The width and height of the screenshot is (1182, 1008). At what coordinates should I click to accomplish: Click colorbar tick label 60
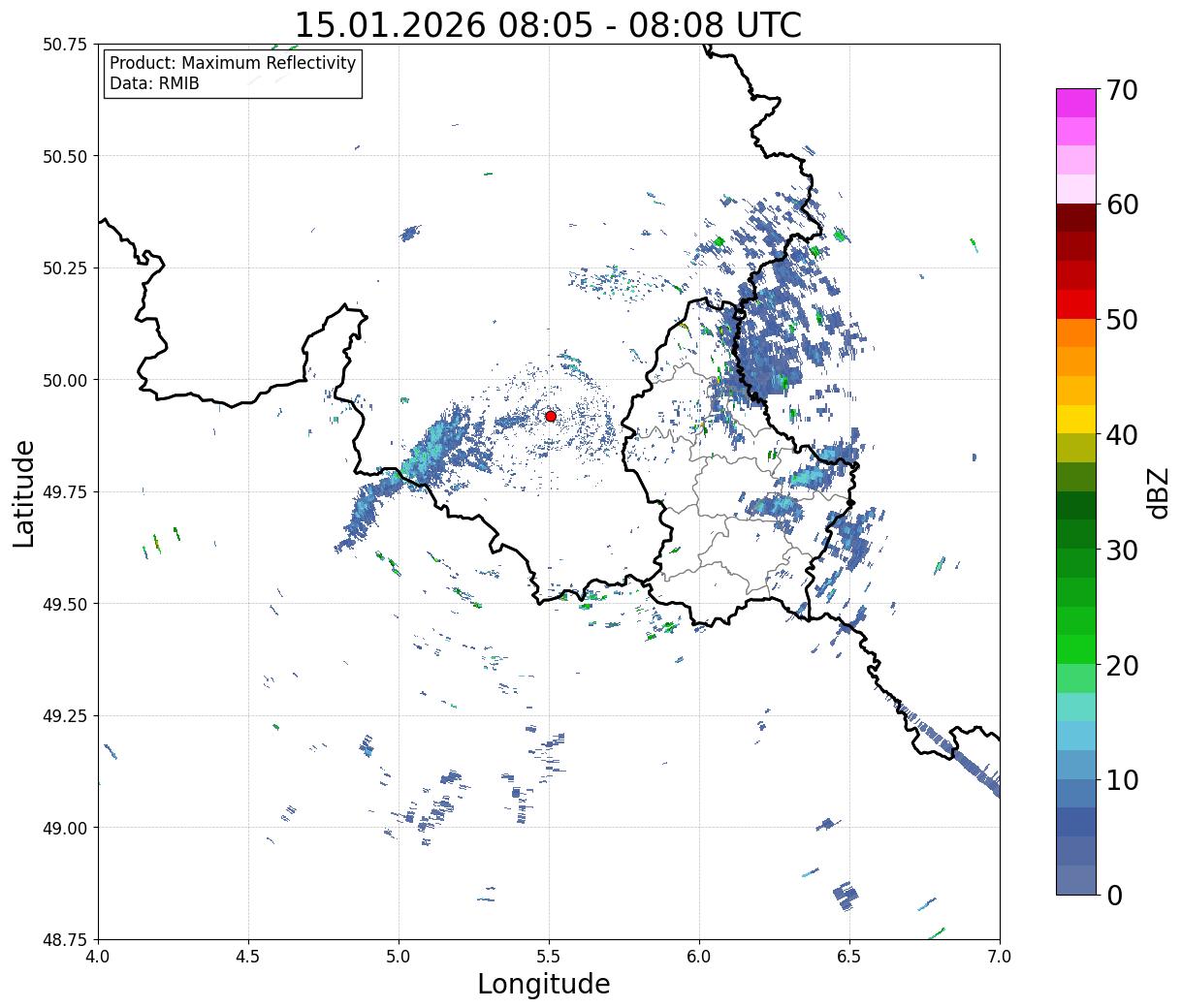tap(1122, 205)
